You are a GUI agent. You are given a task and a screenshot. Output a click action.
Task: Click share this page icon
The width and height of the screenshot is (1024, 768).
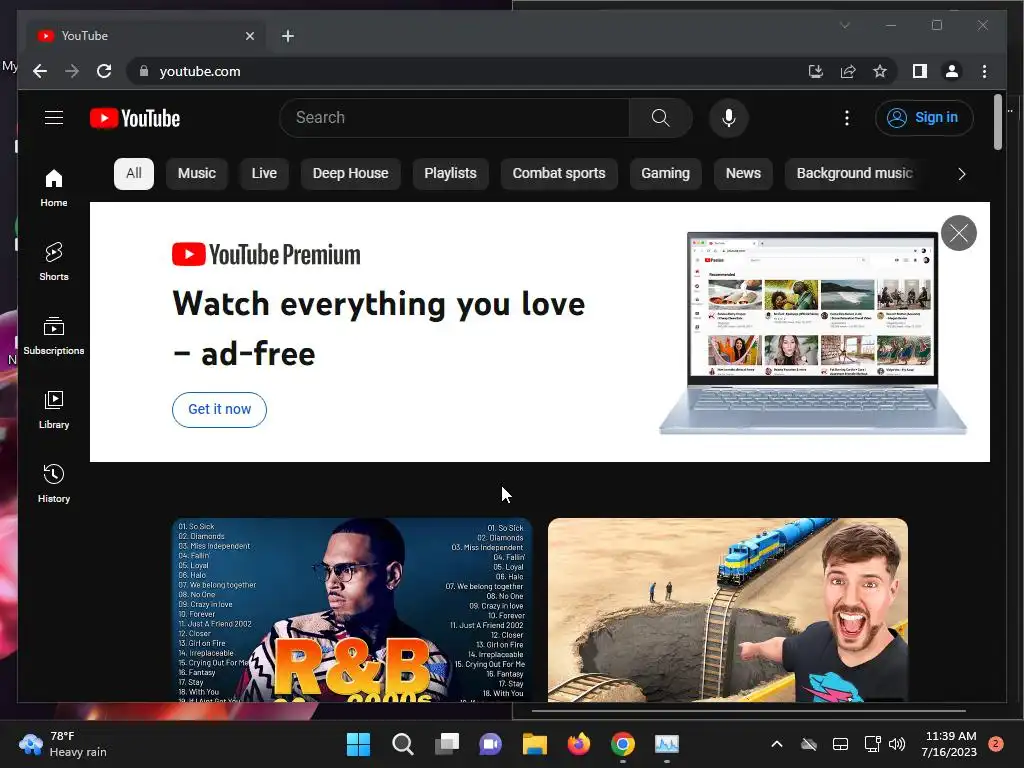tap(848, 71)
